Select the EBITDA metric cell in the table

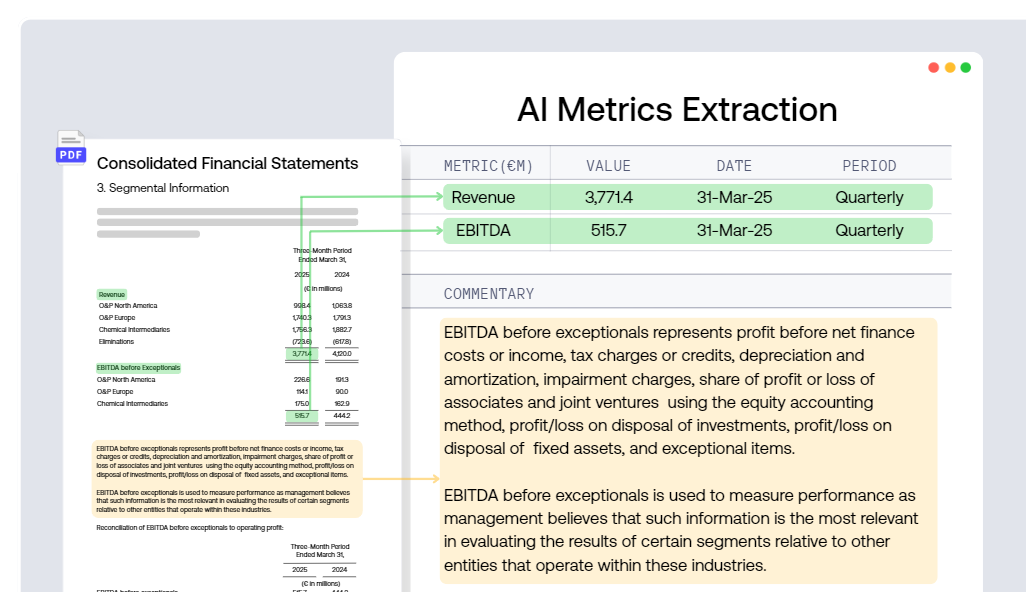pyautogui.click(x=483, y=231)
